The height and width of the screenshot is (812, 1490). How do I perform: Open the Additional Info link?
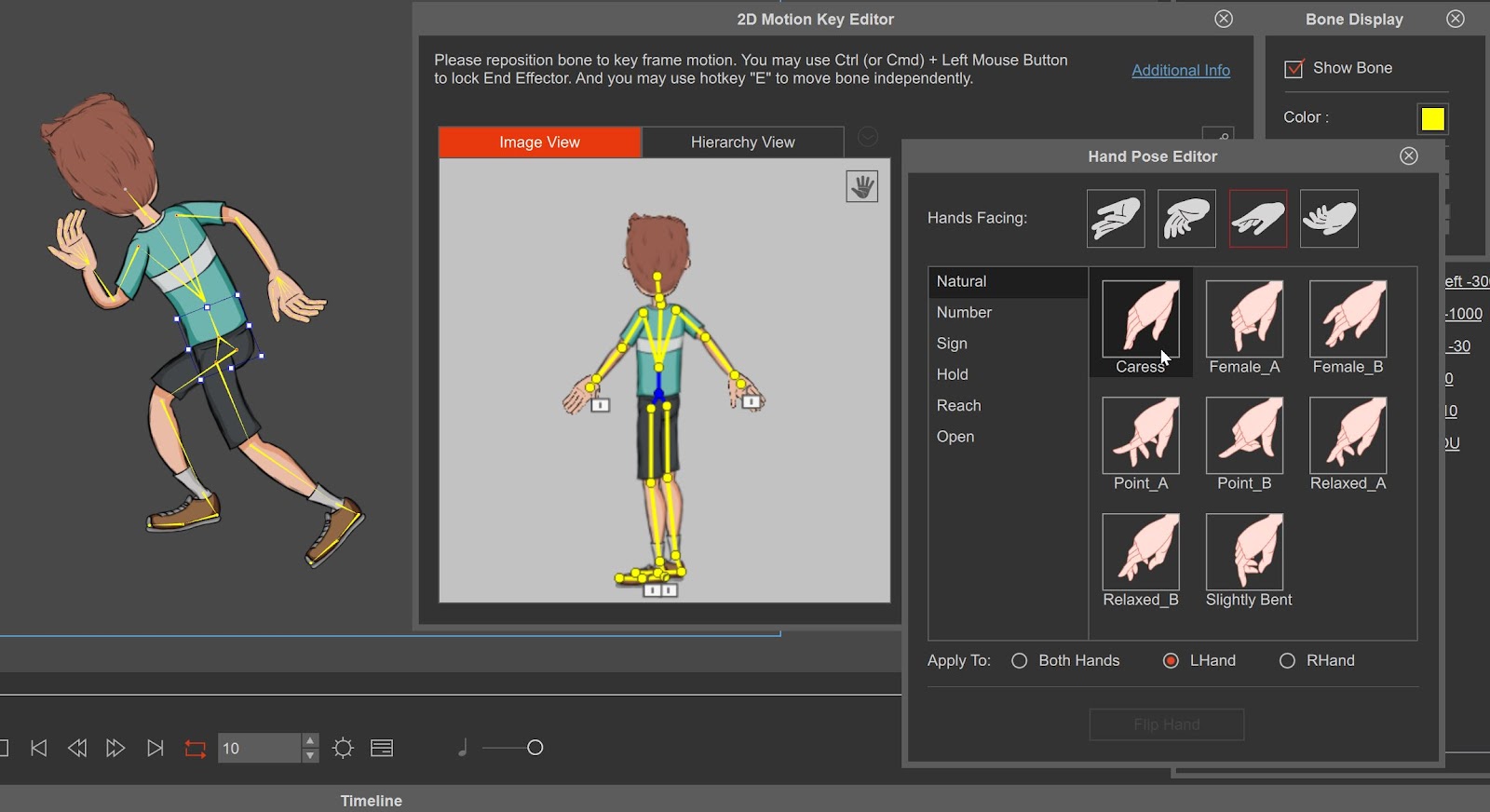1180,70
